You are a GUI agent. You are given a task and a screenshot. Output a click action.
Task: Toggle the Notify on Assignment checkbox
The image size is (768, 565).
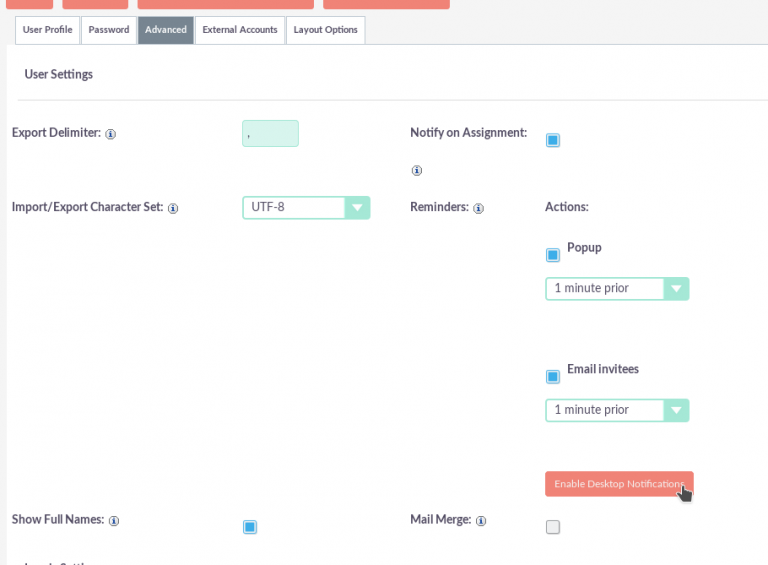point(553,141)
